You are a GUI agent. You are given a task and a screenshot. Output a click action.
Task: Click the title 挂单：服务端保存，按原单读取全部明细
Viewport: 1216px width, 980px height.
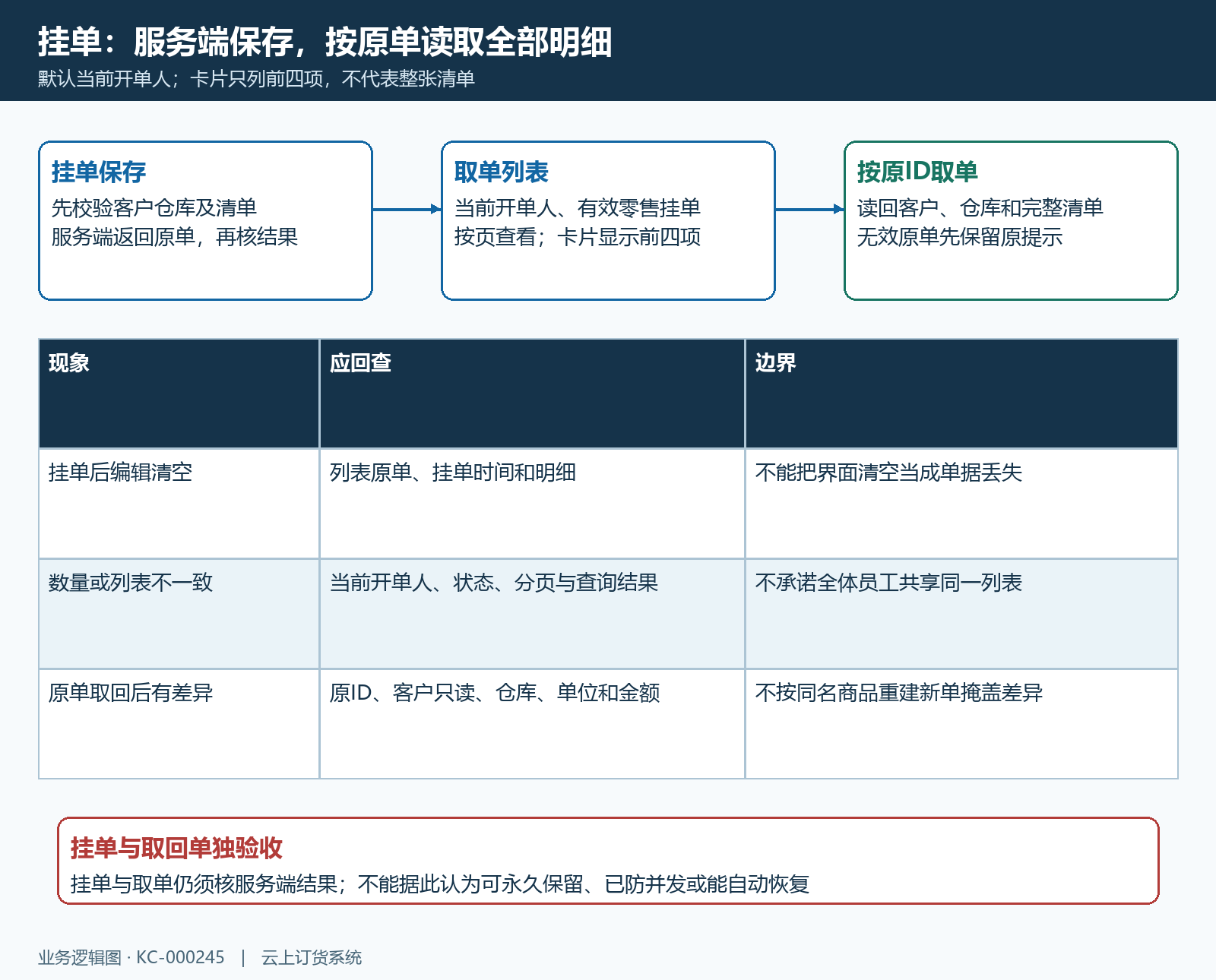tap(325, 42)
